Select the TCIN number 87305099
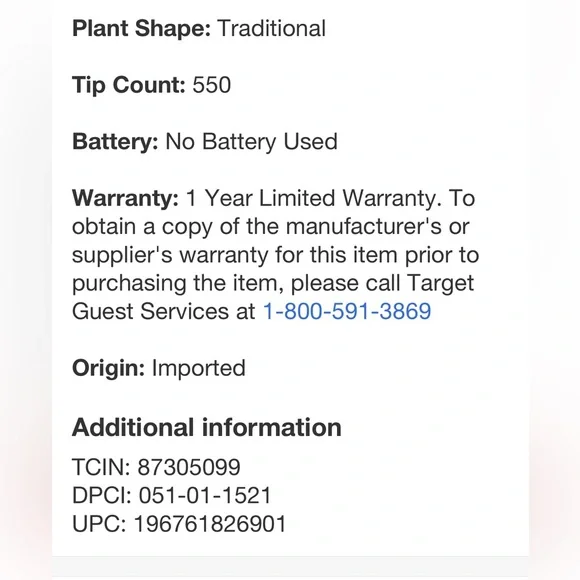This screenshot has width=580, height=580. coord(189,467)
